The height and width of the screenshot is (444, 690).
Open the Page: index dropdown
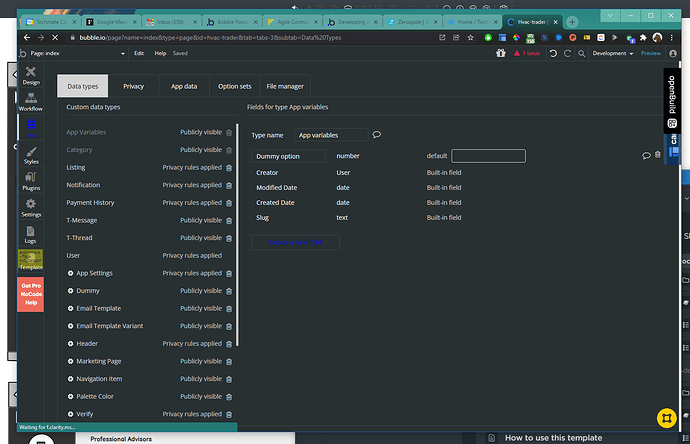(77, 53)
